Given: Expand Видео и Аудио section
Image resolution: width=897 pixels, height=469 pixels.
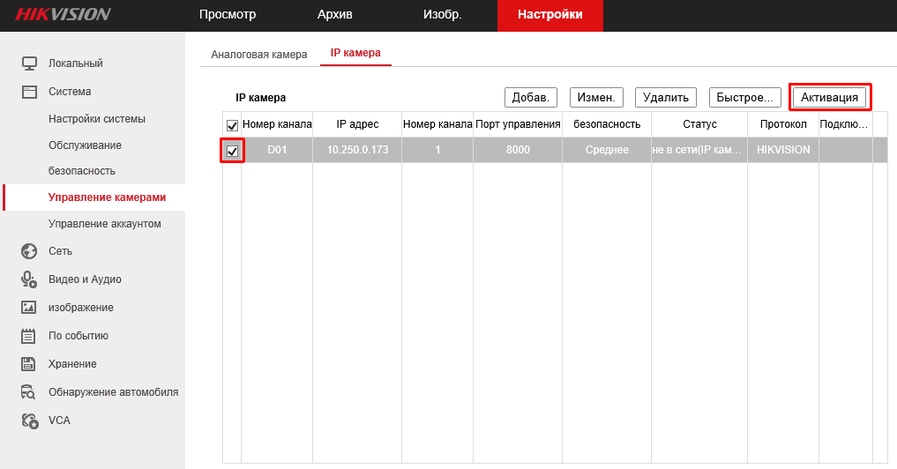Looking at the screenshot, I should point(85,279).
